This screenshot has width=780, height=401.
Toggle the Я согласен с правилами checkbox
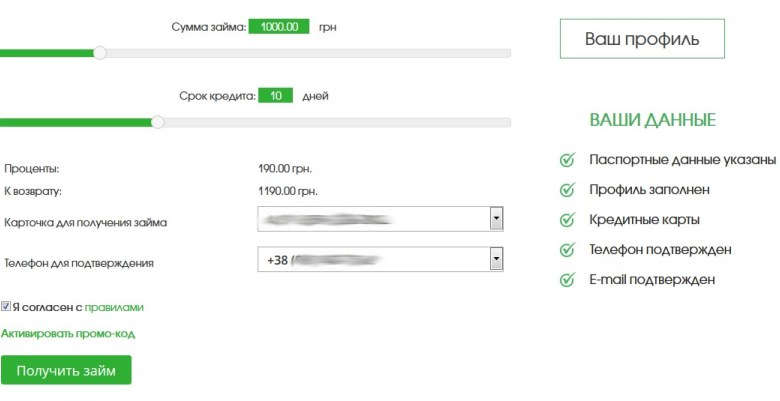click(x=6, y=307)
